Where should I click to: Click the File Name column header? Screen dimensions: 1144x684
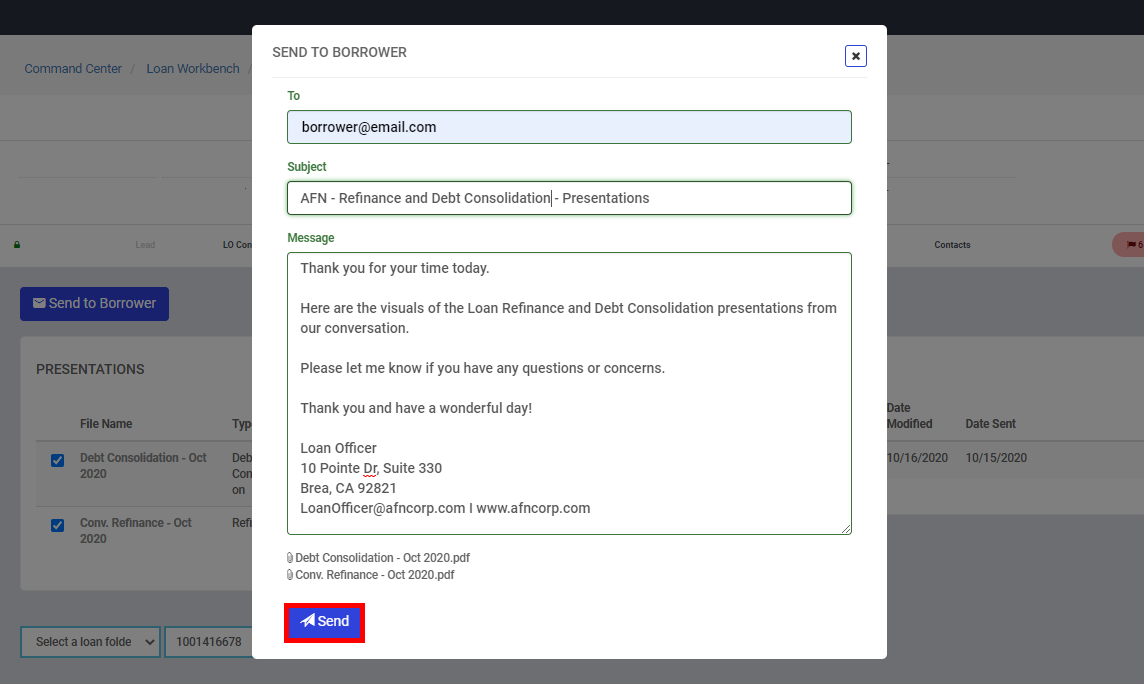(x=106, y=424)
